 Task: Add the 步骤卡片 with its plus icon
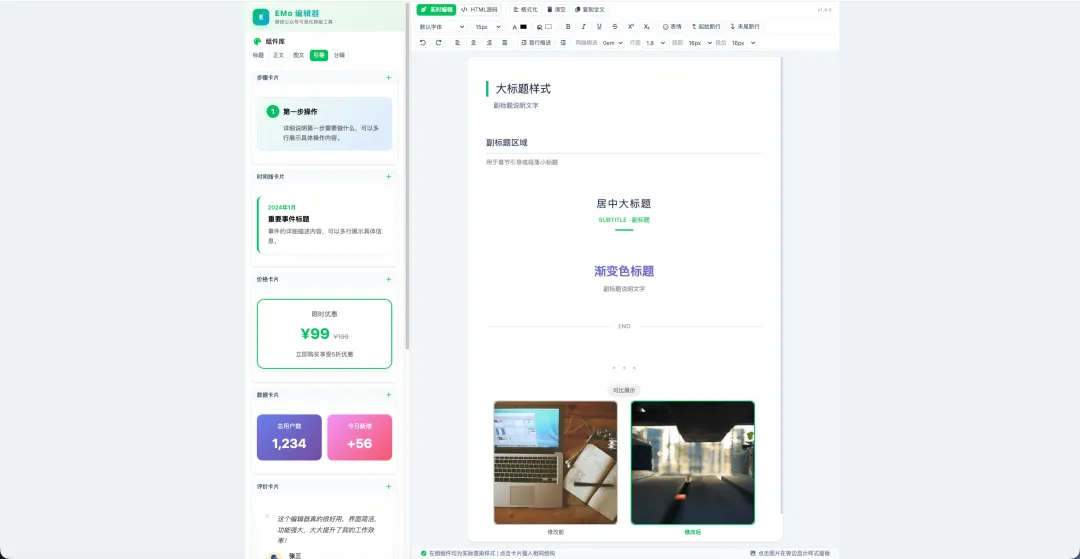pos(388,78)
